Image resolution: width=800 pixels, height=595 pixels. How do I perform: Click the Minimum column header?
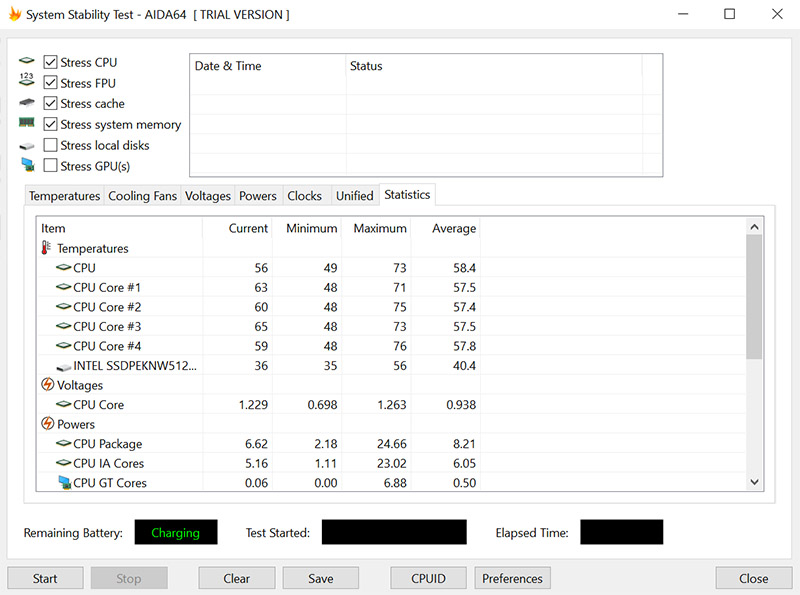[x=307, y=228]
